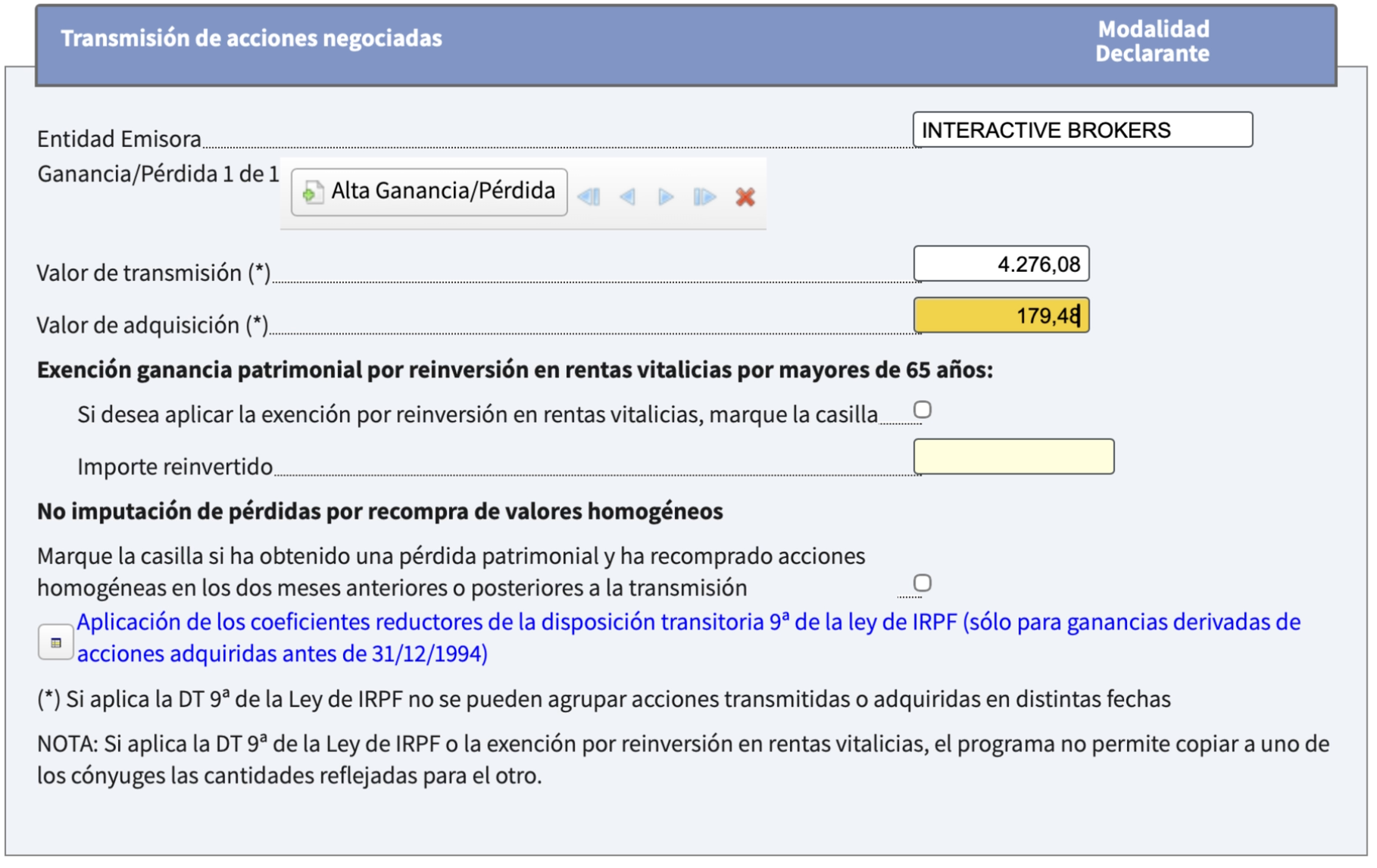Jump to last record with double-arrow icon

click(704, 197)
